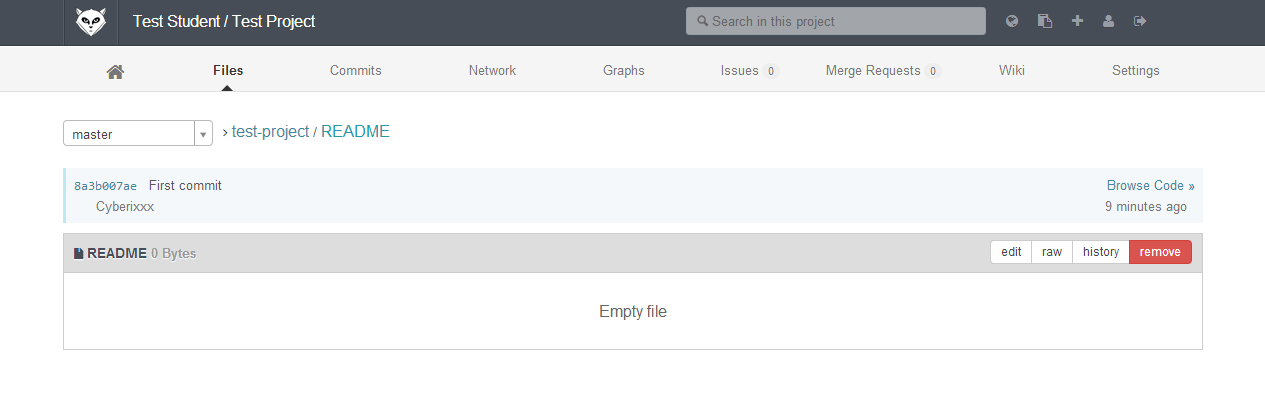View the raw file button

tap(1052, 252)
